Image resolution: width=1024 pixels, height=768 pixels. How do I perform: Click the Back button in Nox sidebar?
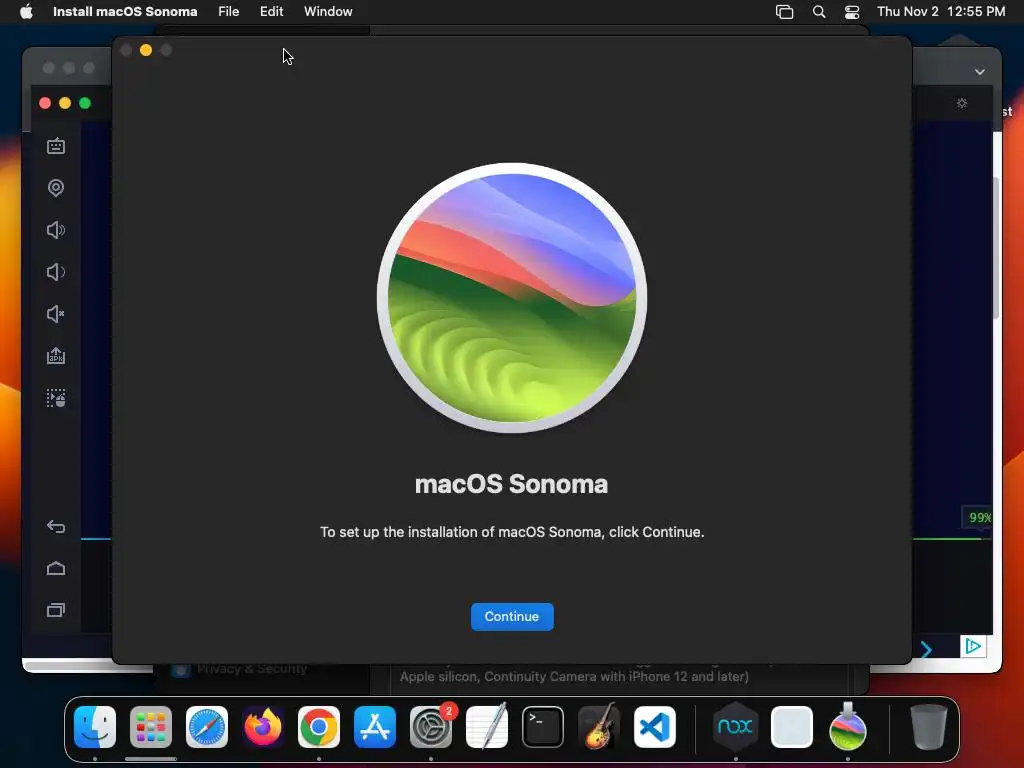tap(56, 526)
